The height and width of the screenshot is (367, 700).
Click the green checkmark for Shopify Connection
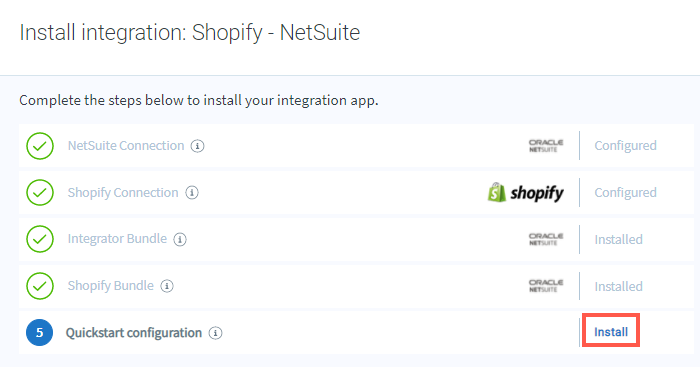click(x=40, y=192)
